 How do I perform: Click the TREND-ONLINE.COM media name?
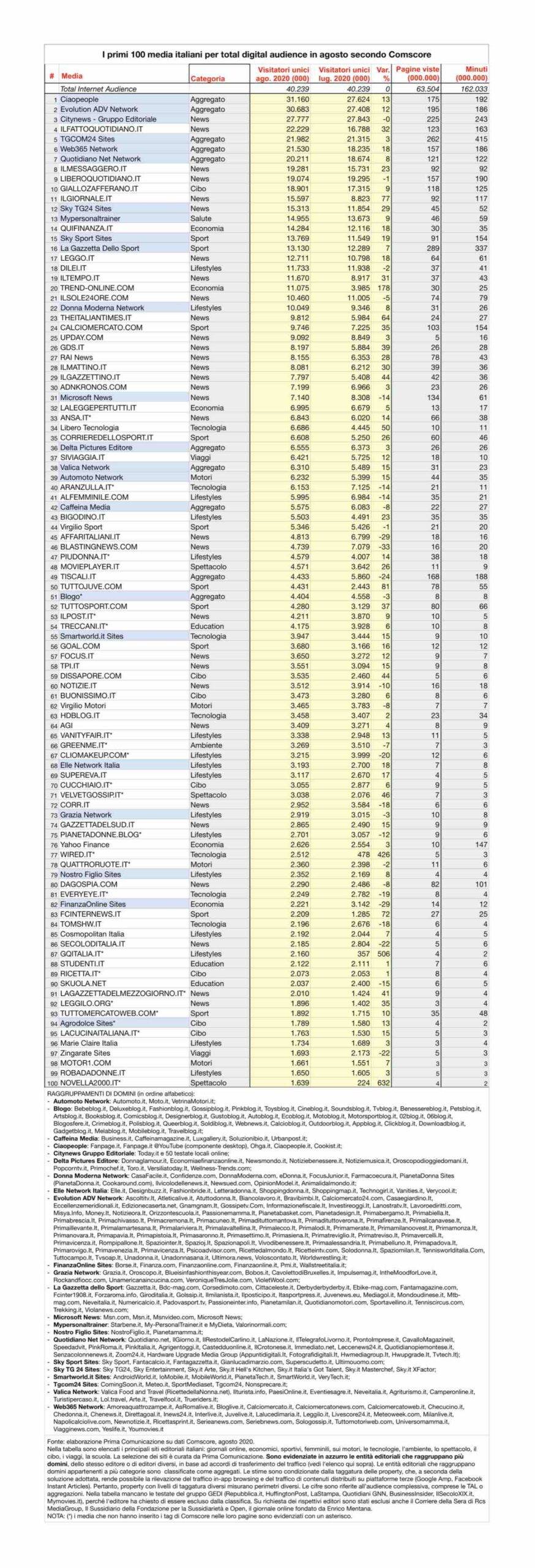click(97, 288)
